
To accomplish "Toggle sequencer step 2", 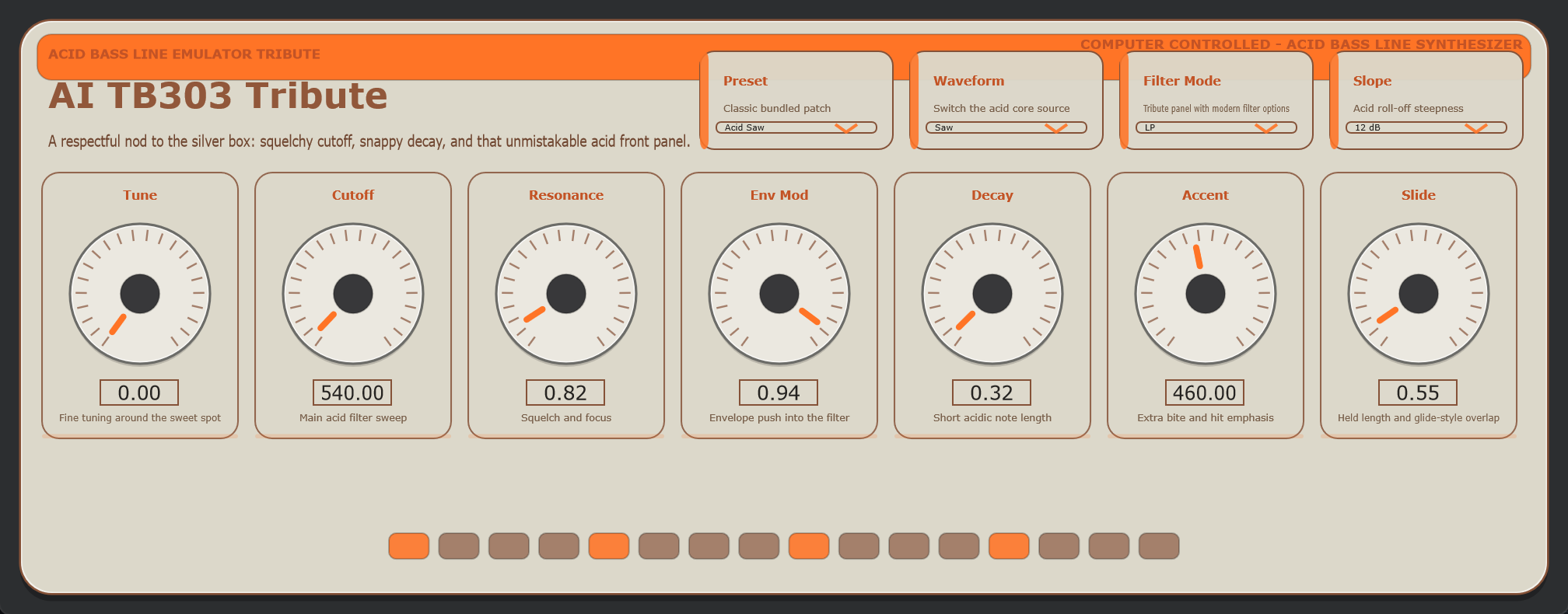I will pyautogui.click(x=459, y=546).
